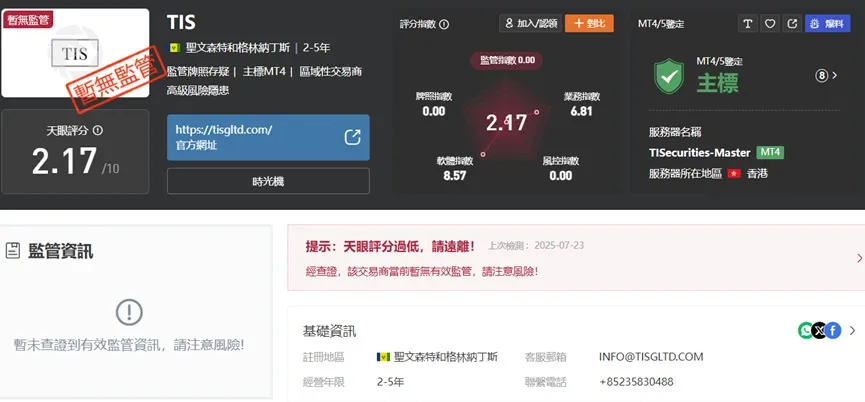Click the heart favorite icon
This screenshot has height=402, width=865.
pyautogui.click(x=770, y=24)
